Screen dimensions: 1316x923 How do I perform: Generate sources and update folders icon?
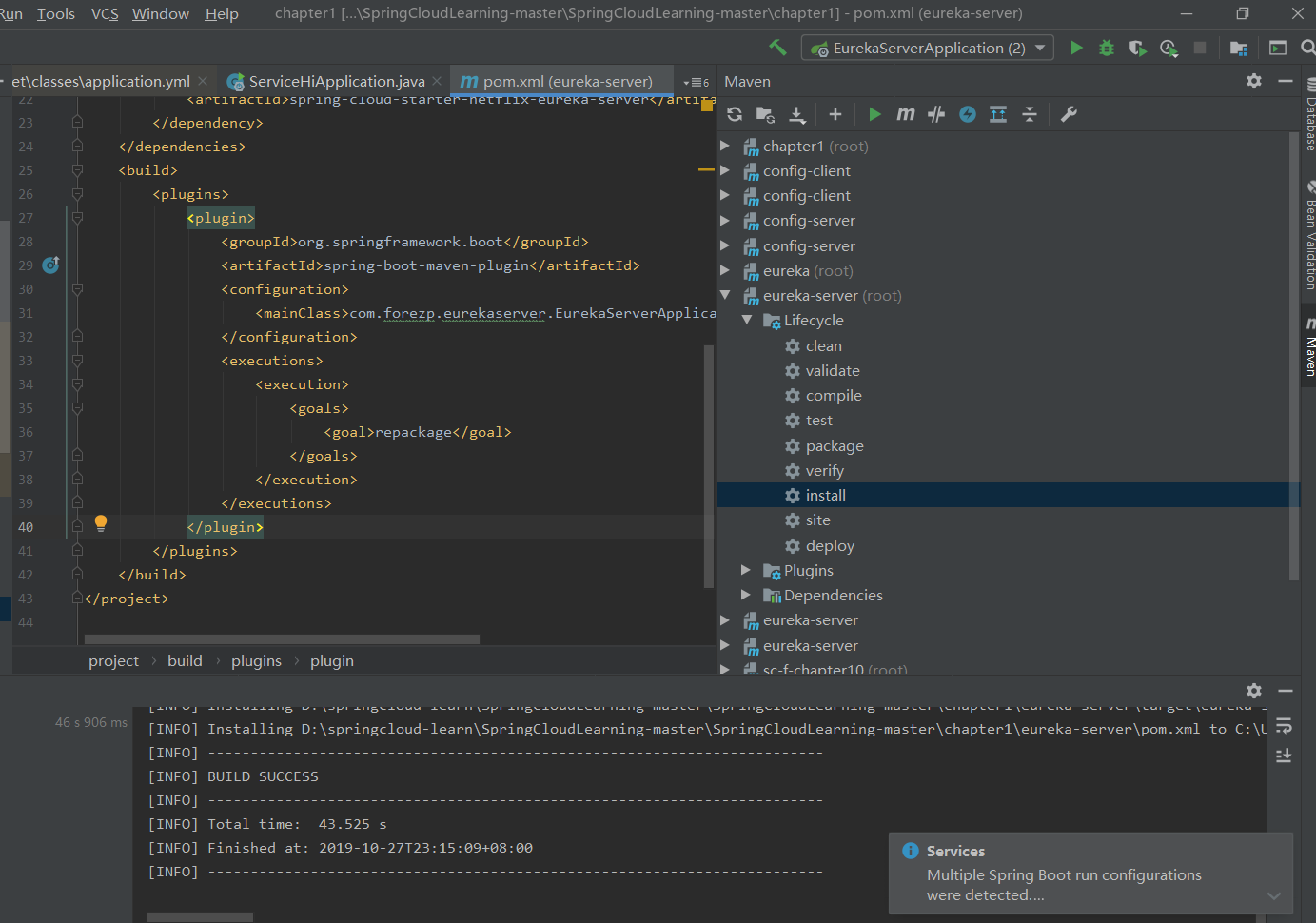coord(765,114)
